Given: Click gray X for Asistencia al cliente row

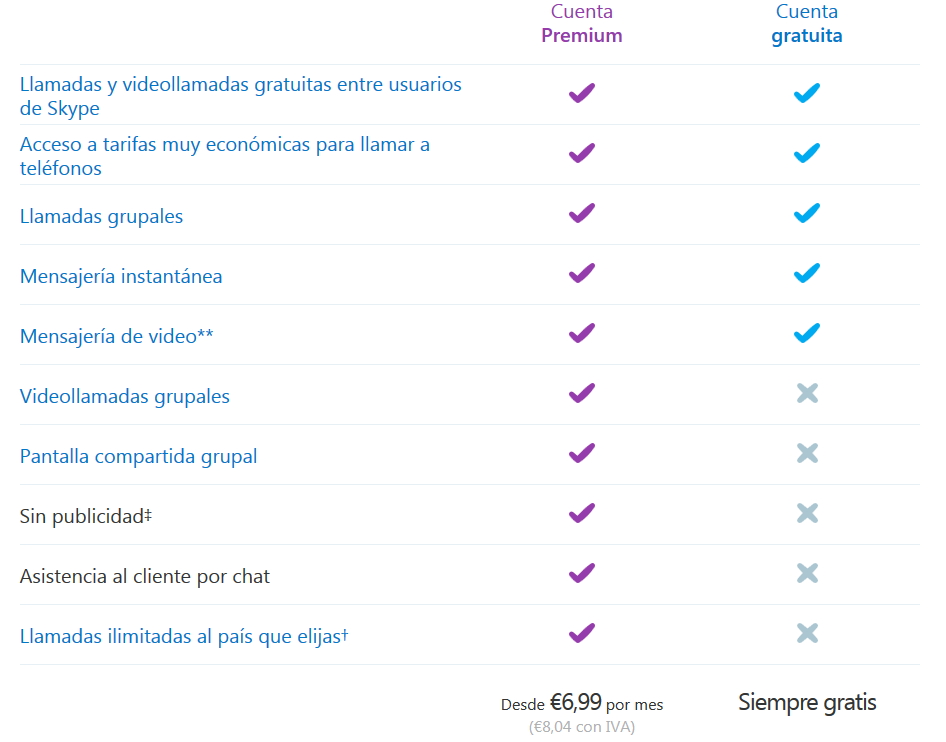Looking at the screenshot, I should (807, 574).
